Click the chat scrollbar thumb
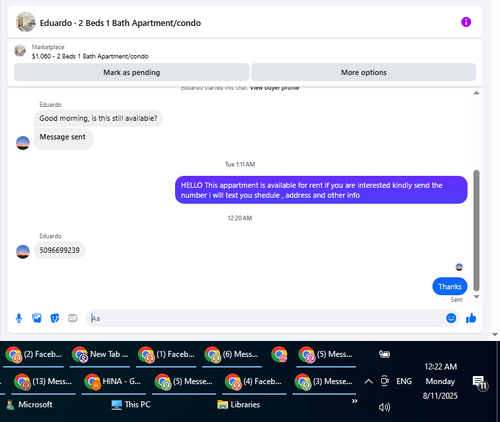Image resolution: width=500 pixels, height=422 pixels. pyautogui.click(x=476, y=231)
